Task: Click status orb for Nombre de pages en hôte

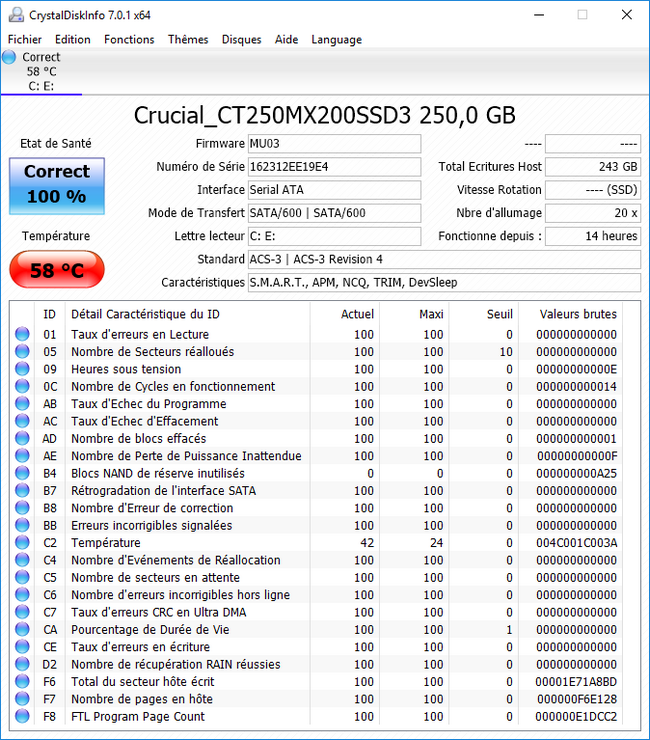Action: click(x=22, y=698)
